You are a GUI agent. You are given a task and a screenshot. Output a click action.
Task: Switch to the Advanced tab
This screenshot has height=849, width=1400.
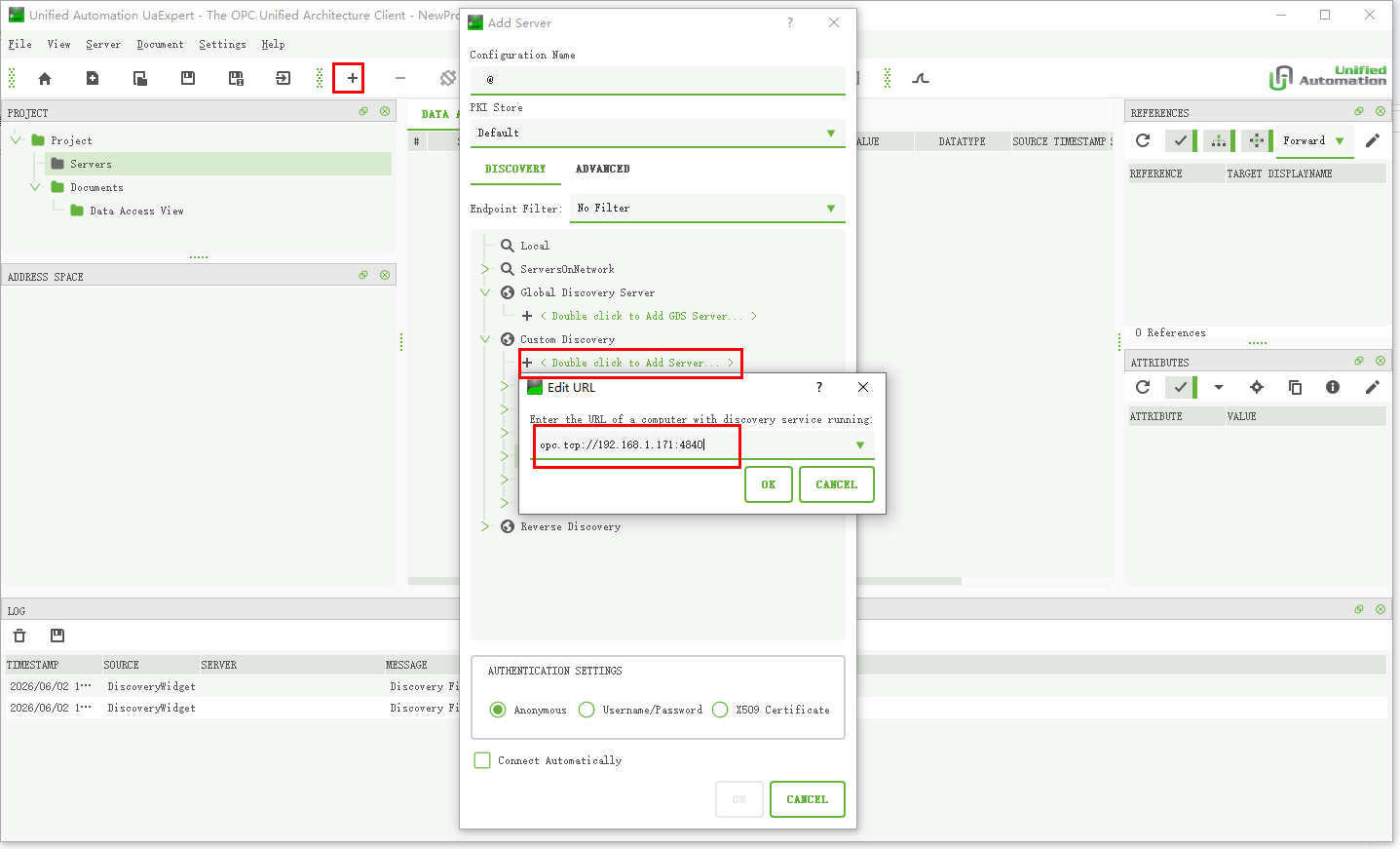click(x=602, y=169)
